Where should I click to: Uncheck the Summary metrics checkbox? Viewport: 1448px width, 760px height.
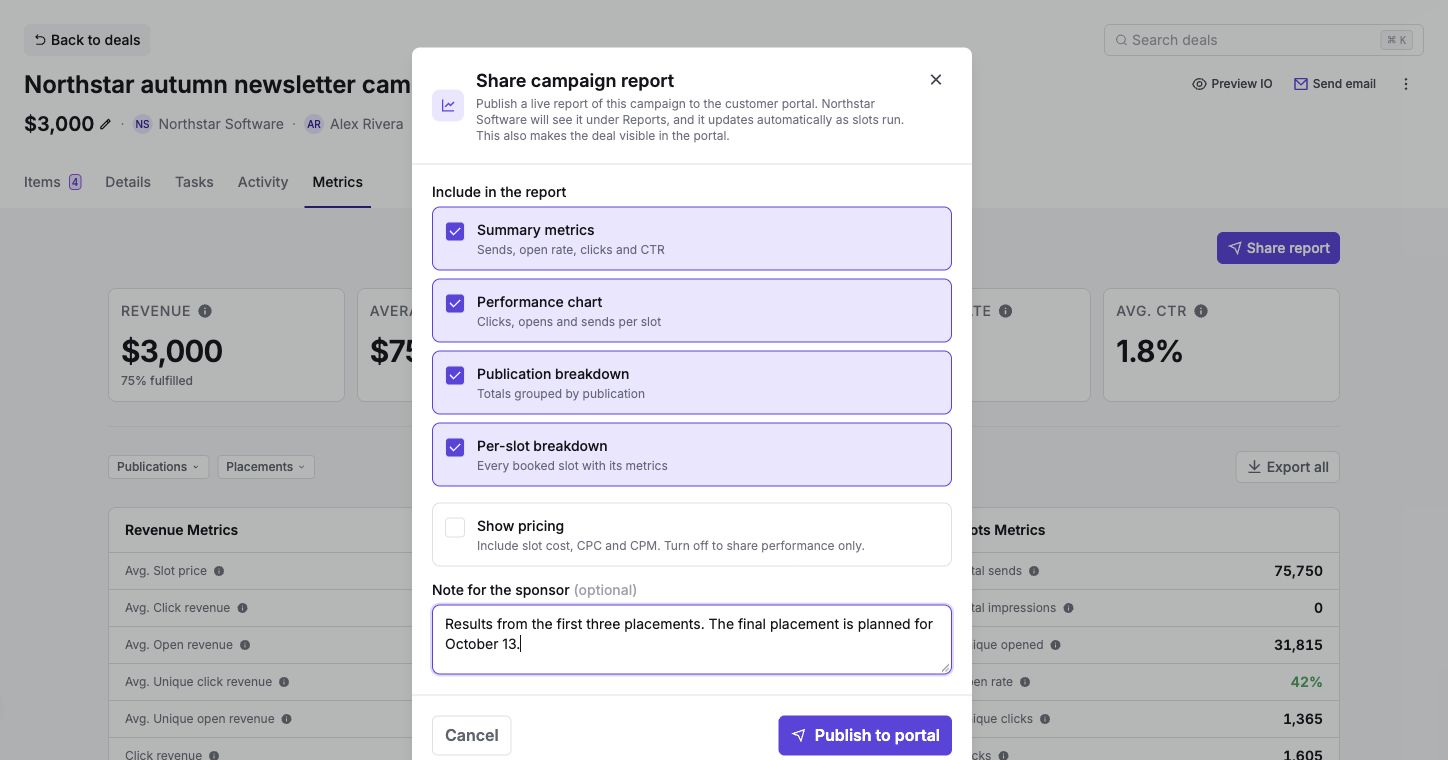pyautogui.click(x=455, y=231)
